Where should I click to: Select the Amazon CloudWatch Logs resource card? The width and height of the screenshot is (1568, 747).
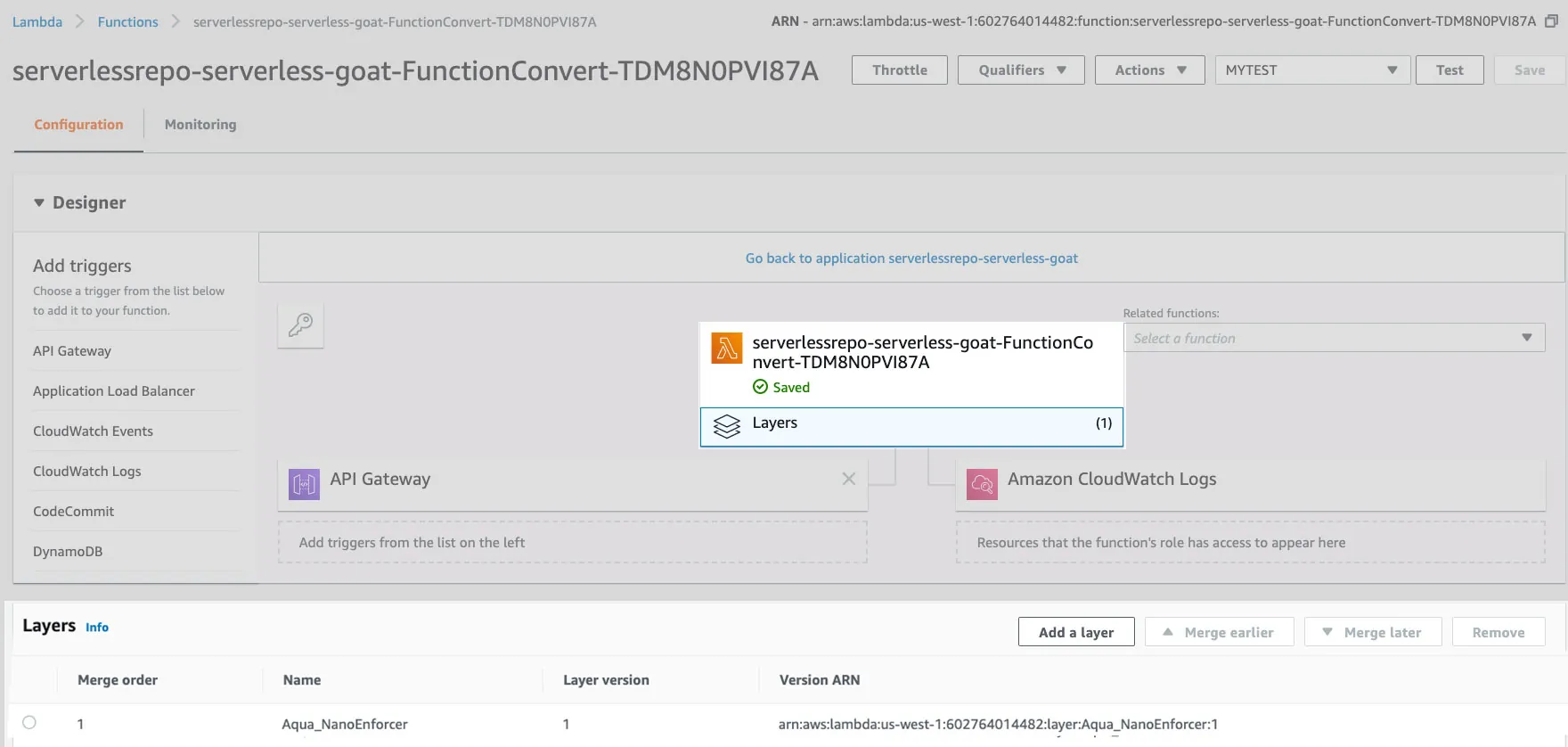click(1251, 485)
